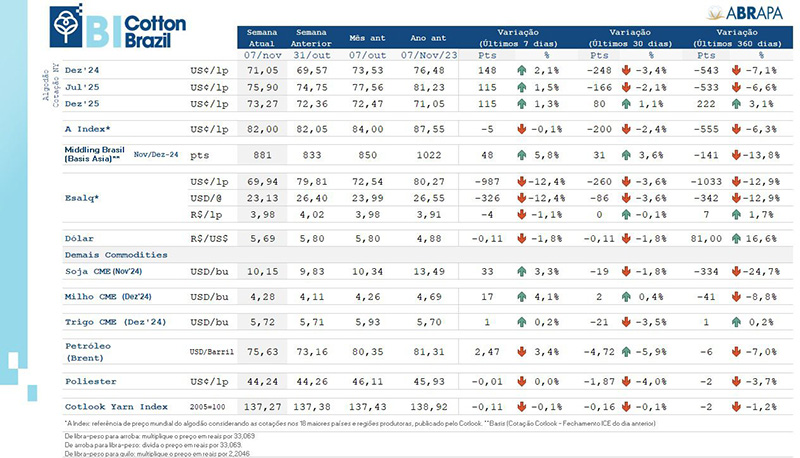Click the ABRAPA logo
The width and height of the screenshot is (800, 458).
745,12
